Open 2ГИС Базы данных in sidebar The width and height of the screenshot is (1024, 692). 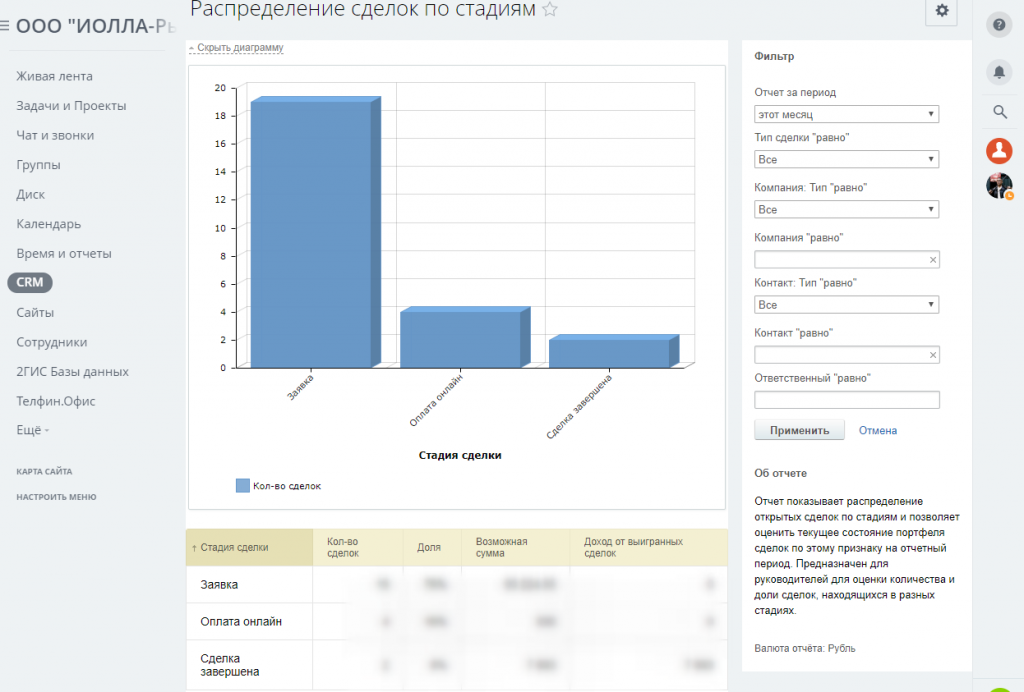[72, 371]
